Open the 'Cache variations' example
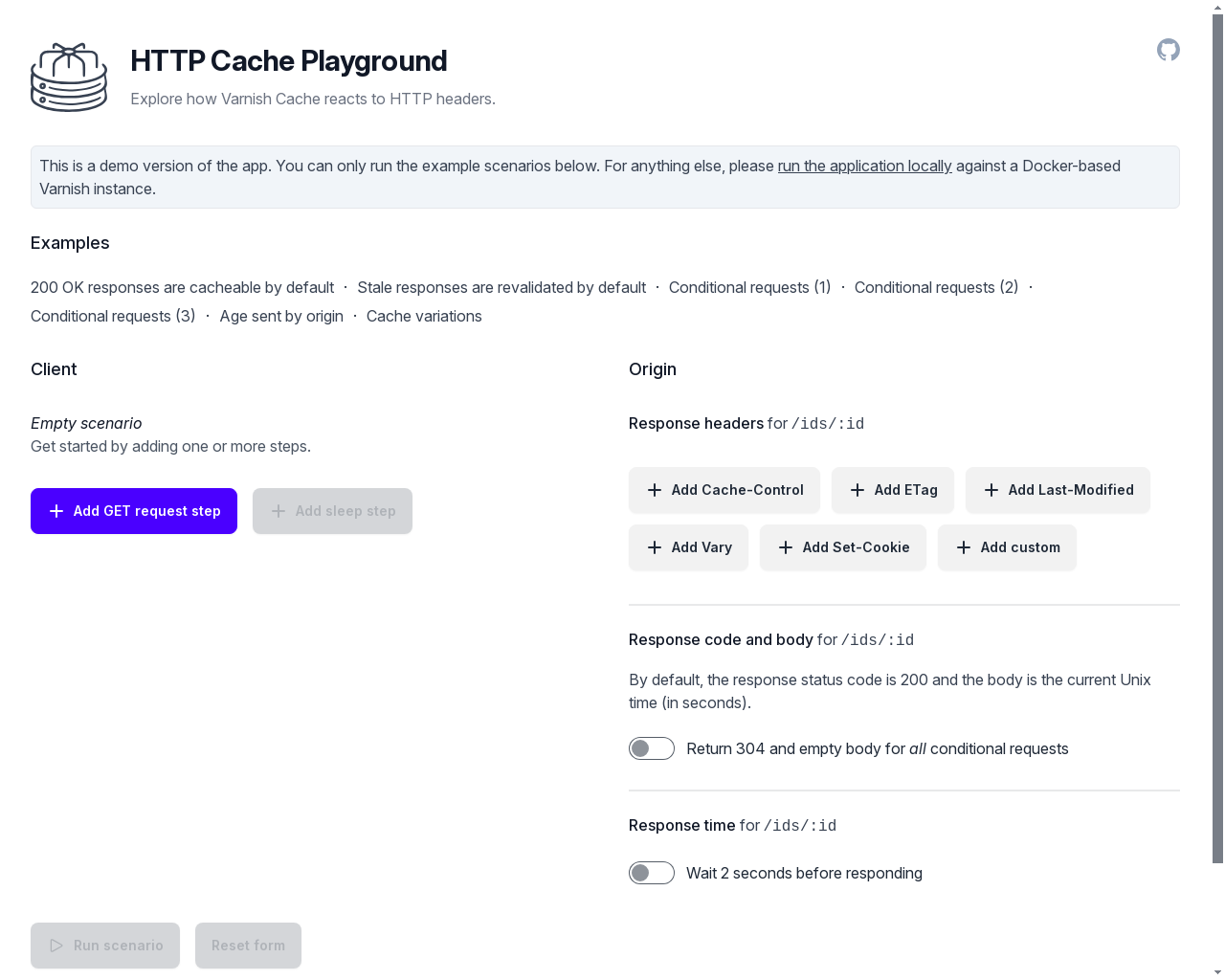The image size is (1225, 980). pos(424,316)
